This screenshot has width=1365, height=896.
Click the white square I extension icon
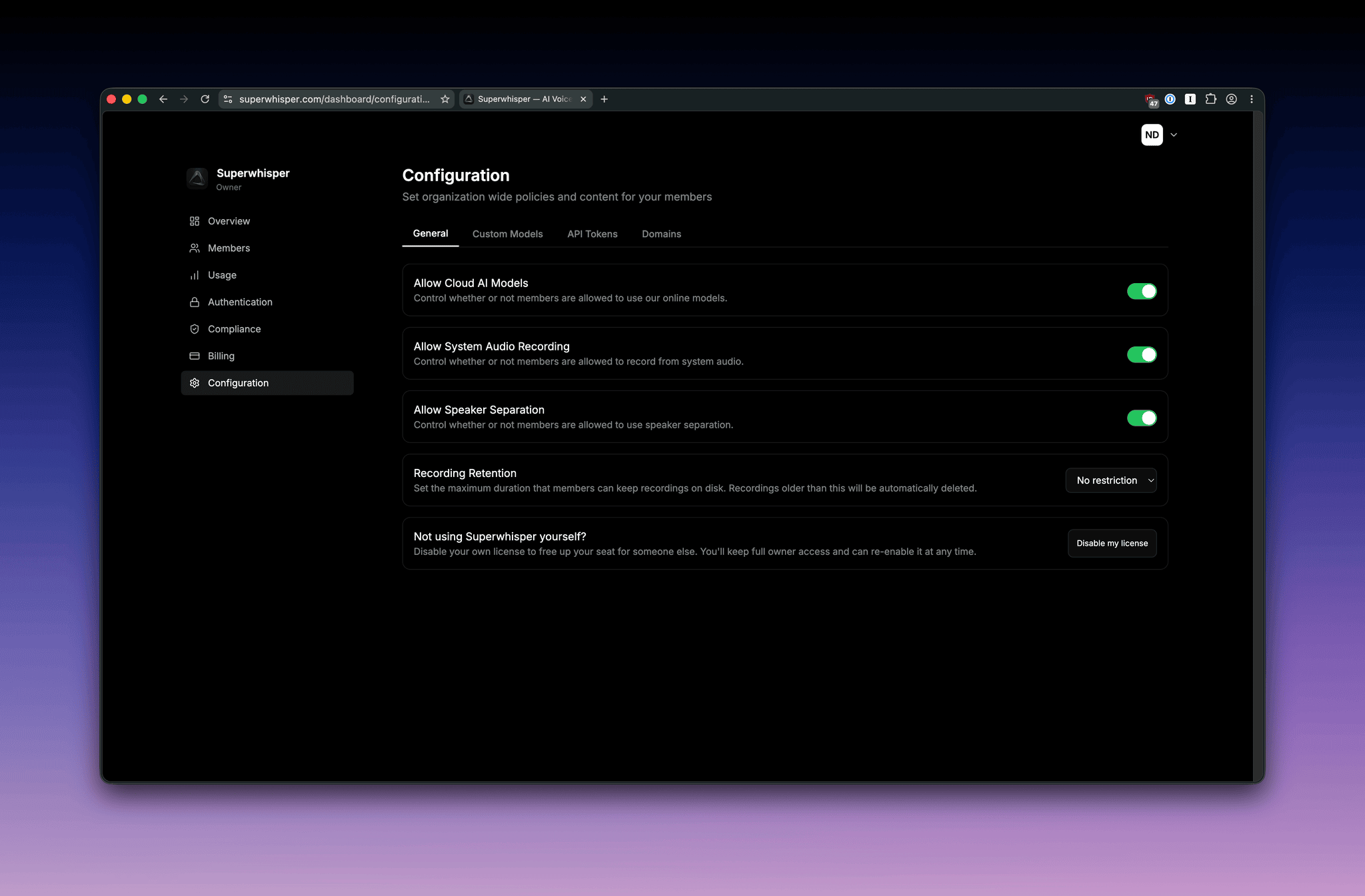(x=1190, y=99)
